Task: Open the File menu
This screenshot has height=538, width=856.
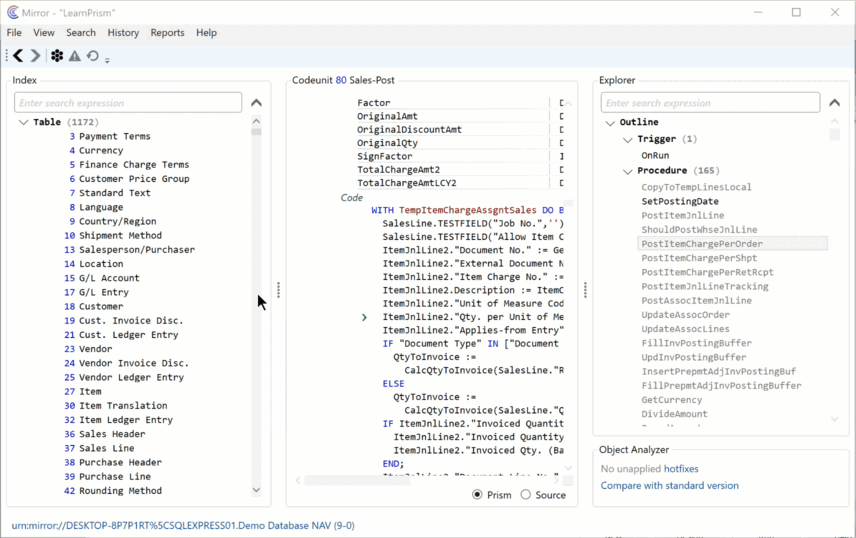Action: (14, 33)
